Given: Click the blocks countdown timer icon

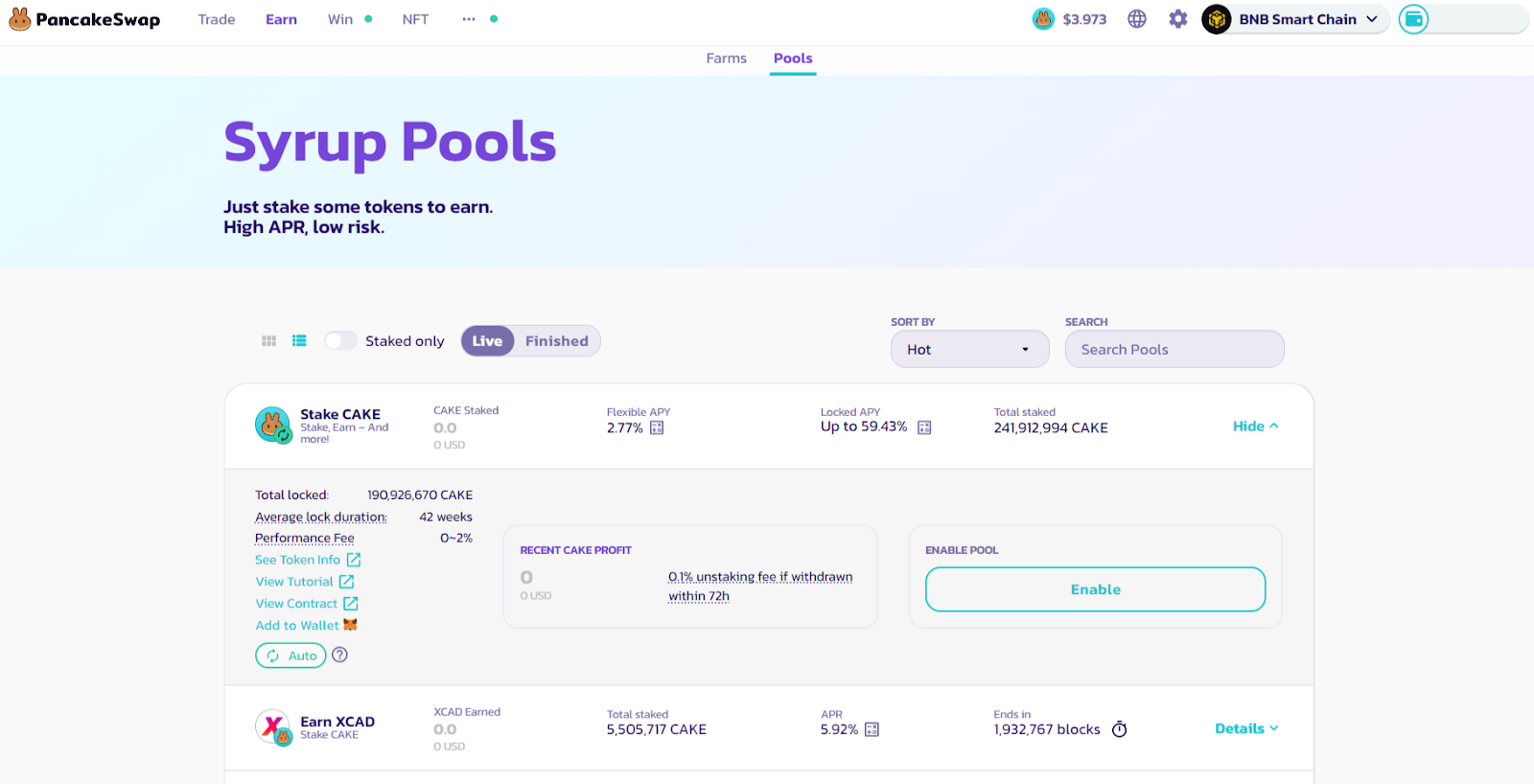Looking at the screenshot, I should (x=1119, y=729).
